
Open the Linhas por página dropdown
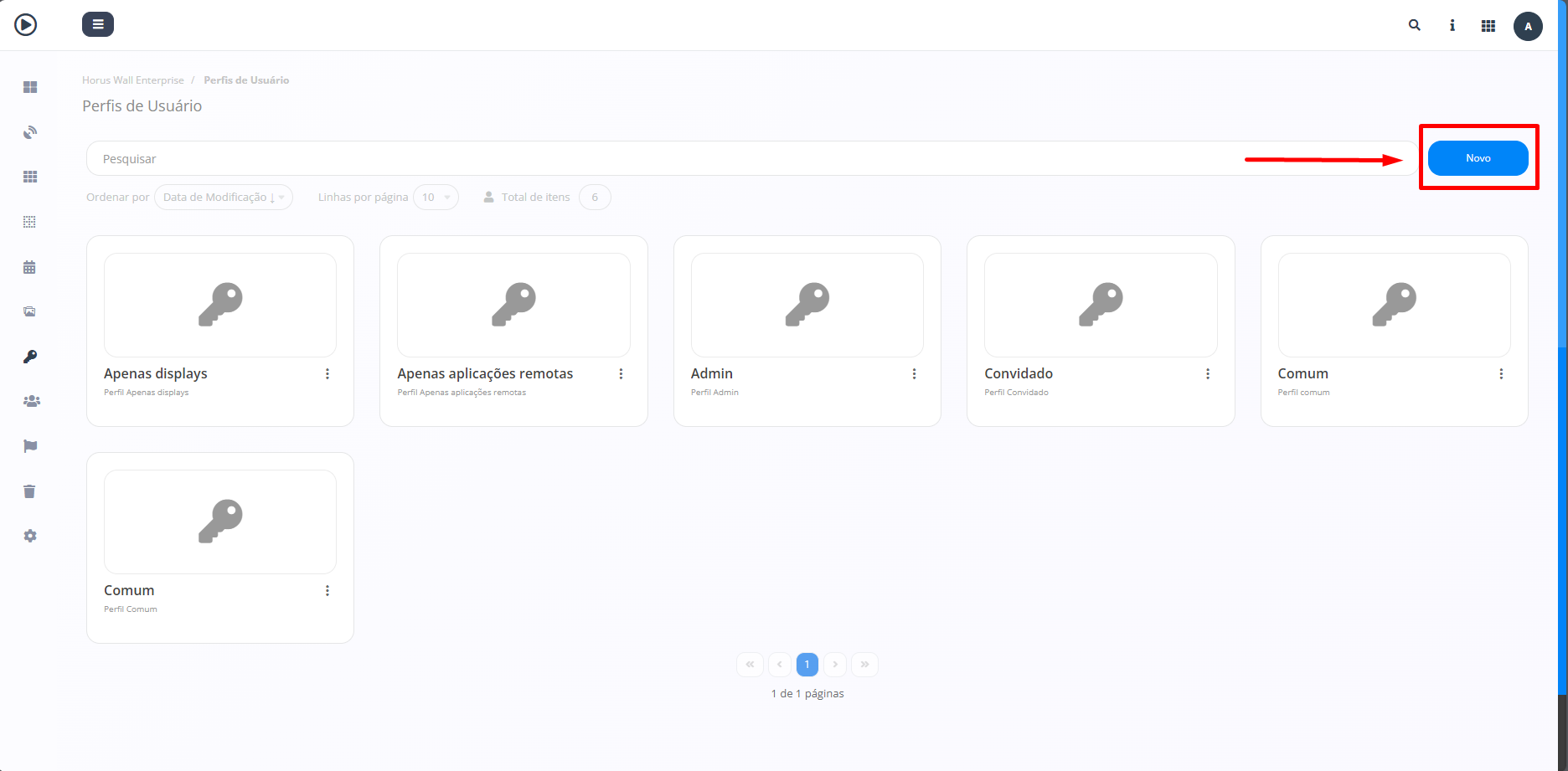click(x=436, y=197)
